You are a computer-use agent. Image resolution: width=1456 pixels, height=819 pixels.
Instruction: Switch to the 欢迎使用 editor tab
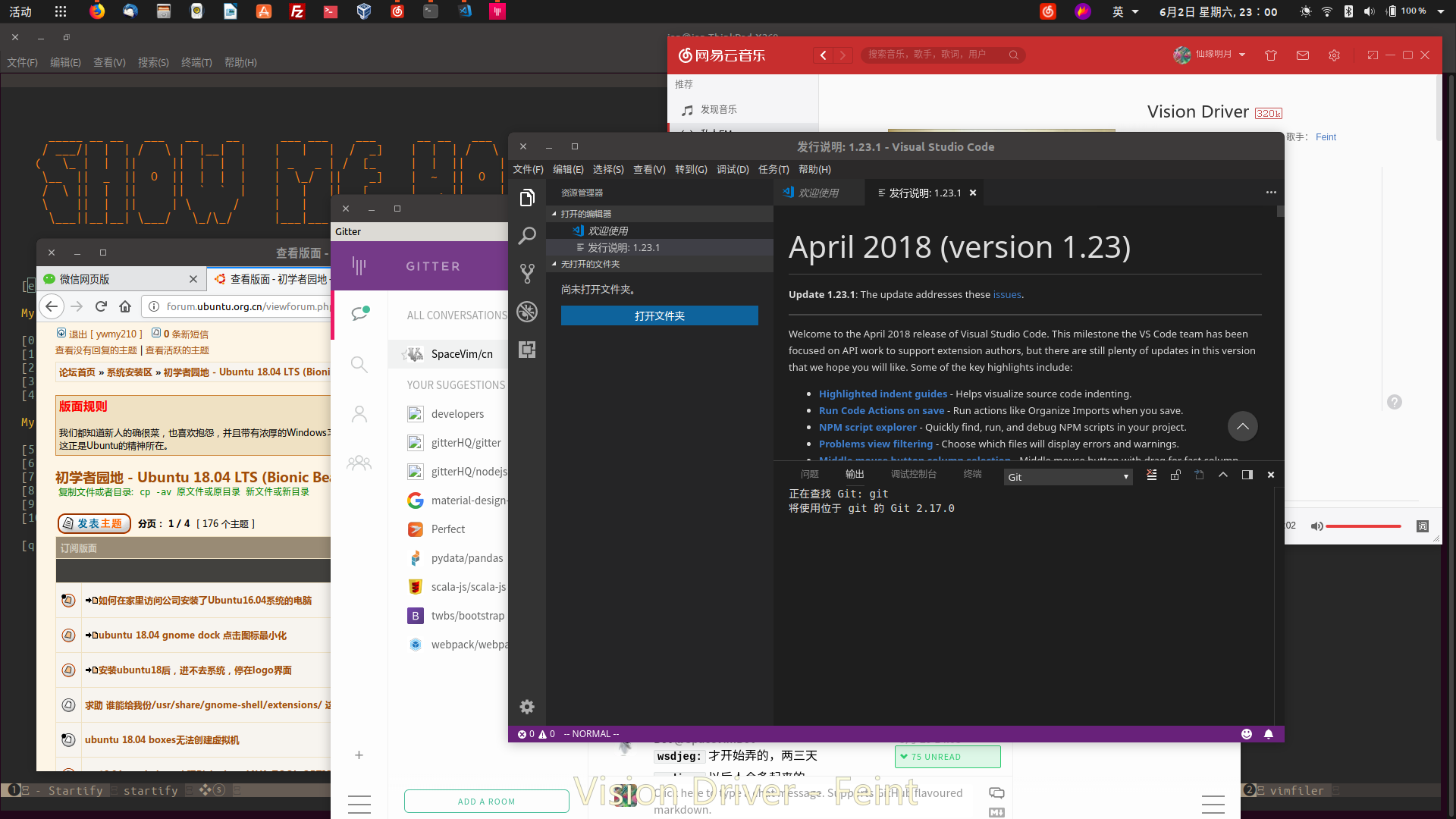(818, 193)
